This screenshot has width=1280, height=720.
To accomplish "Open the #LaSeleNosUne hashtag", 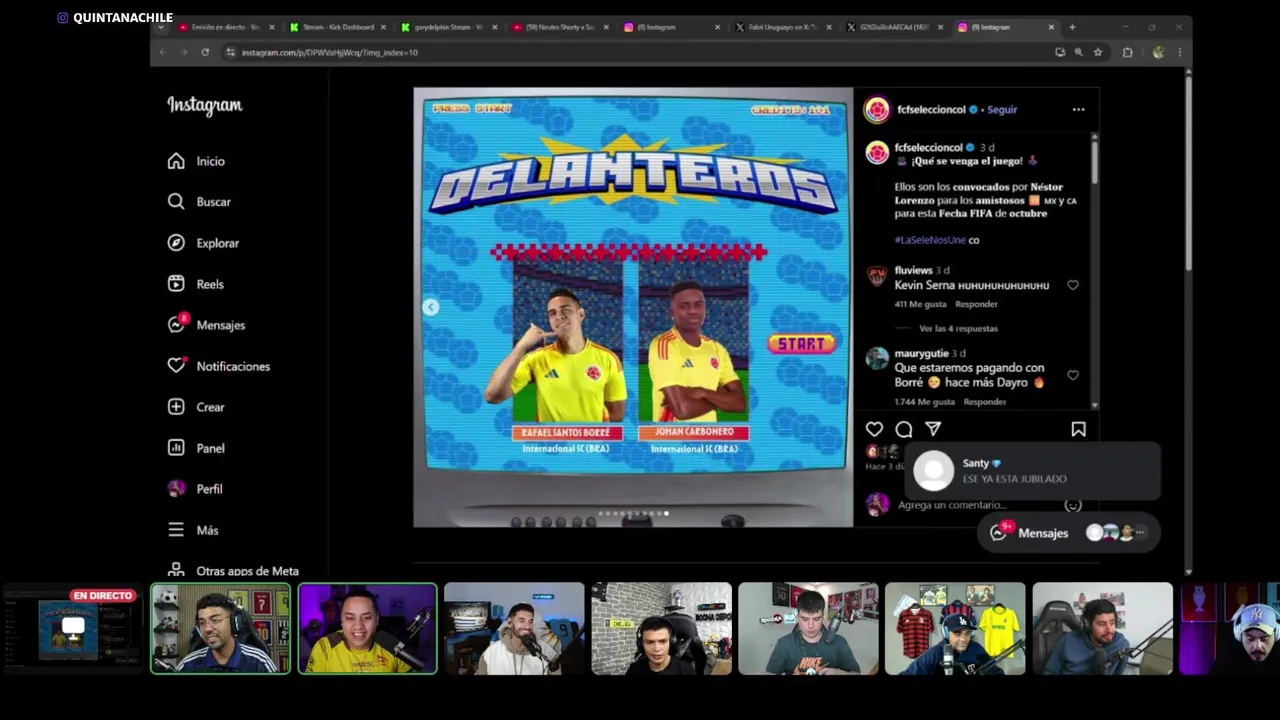I will click(x=930, y=240).
